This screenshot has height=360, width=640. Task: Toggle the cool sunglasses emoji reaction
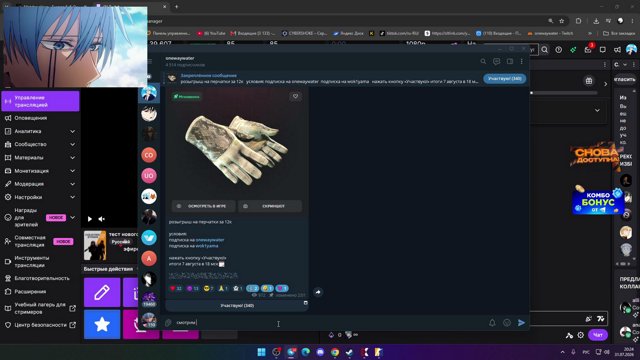209,288
